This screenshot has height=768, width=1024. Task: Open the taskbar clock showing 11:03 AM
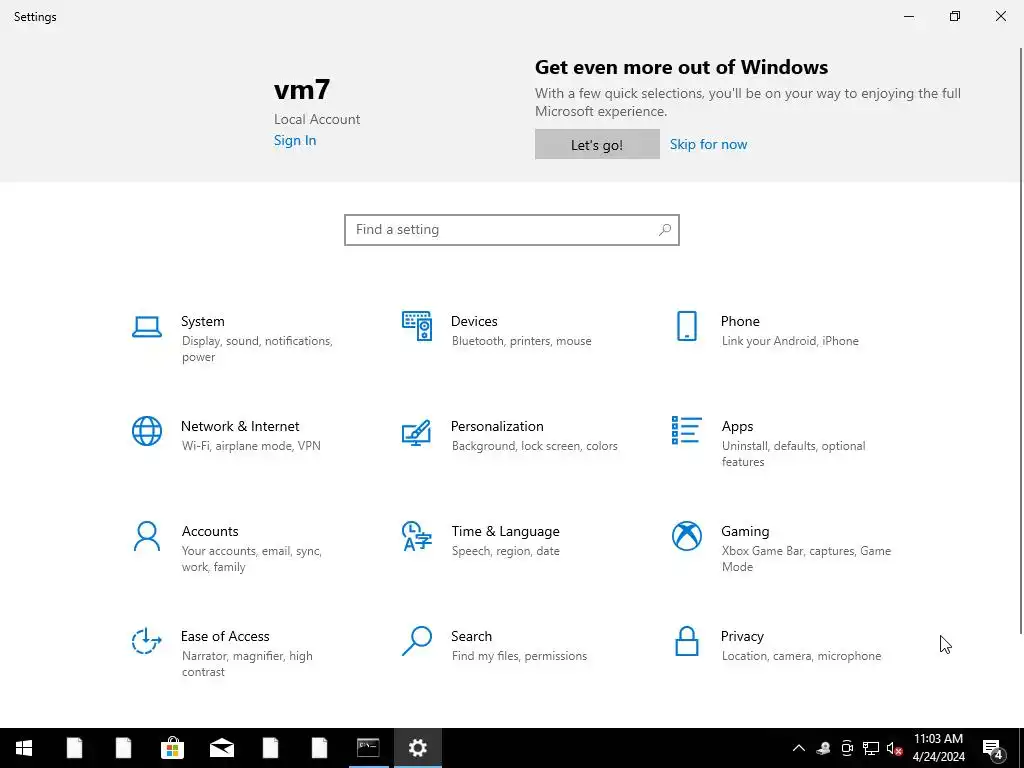coord(938,748)
